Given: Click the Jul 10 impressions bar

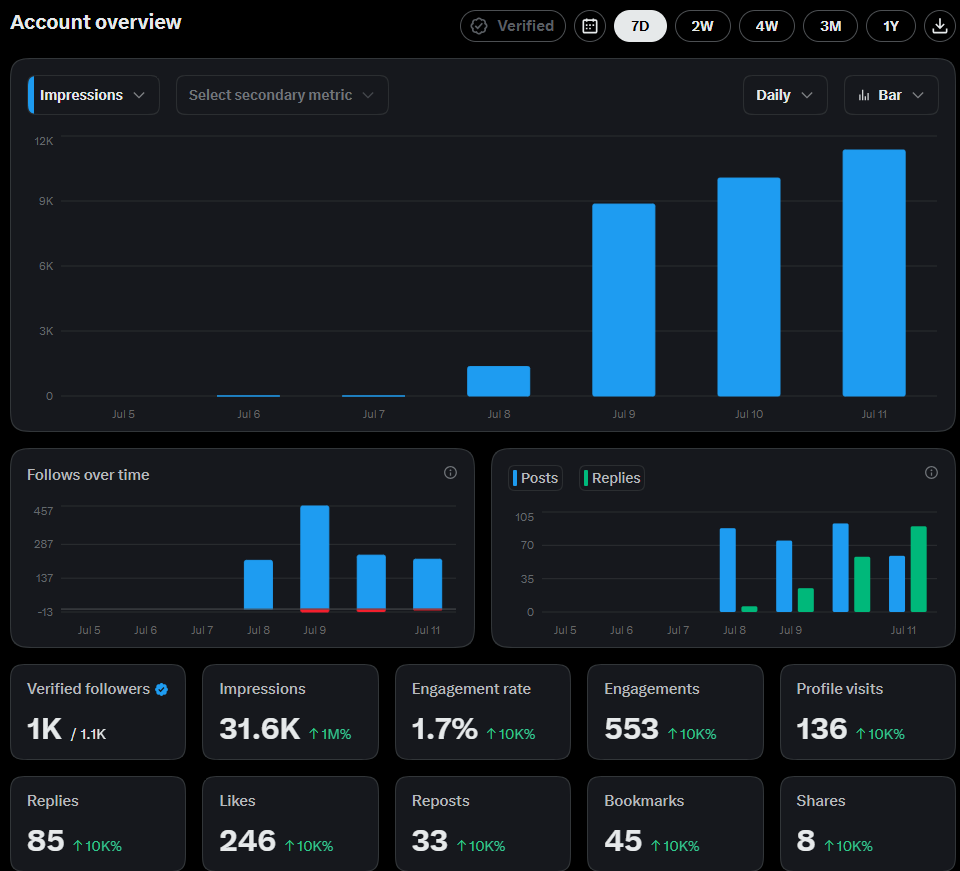Looking at the screenshot, I should click(749, 287).
